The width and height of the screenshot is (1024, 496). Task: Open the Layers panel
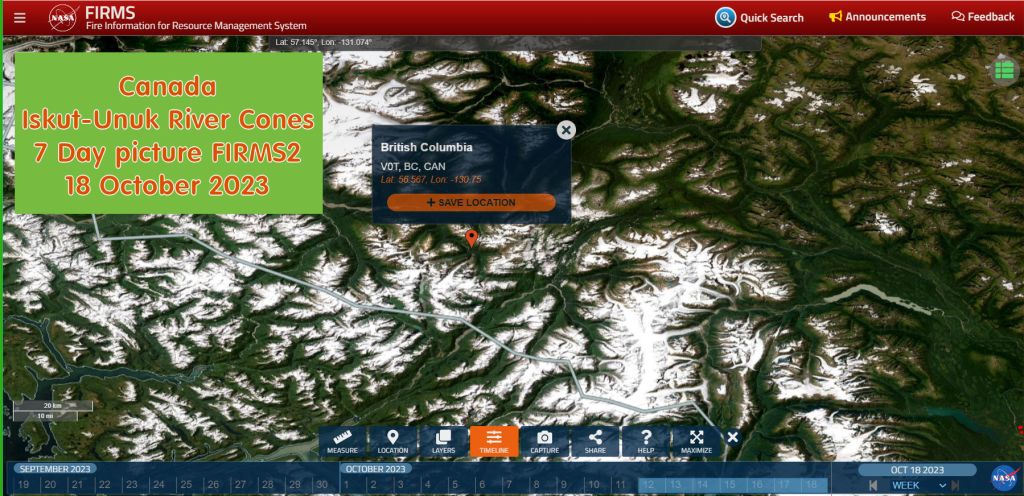click(443, 441)
